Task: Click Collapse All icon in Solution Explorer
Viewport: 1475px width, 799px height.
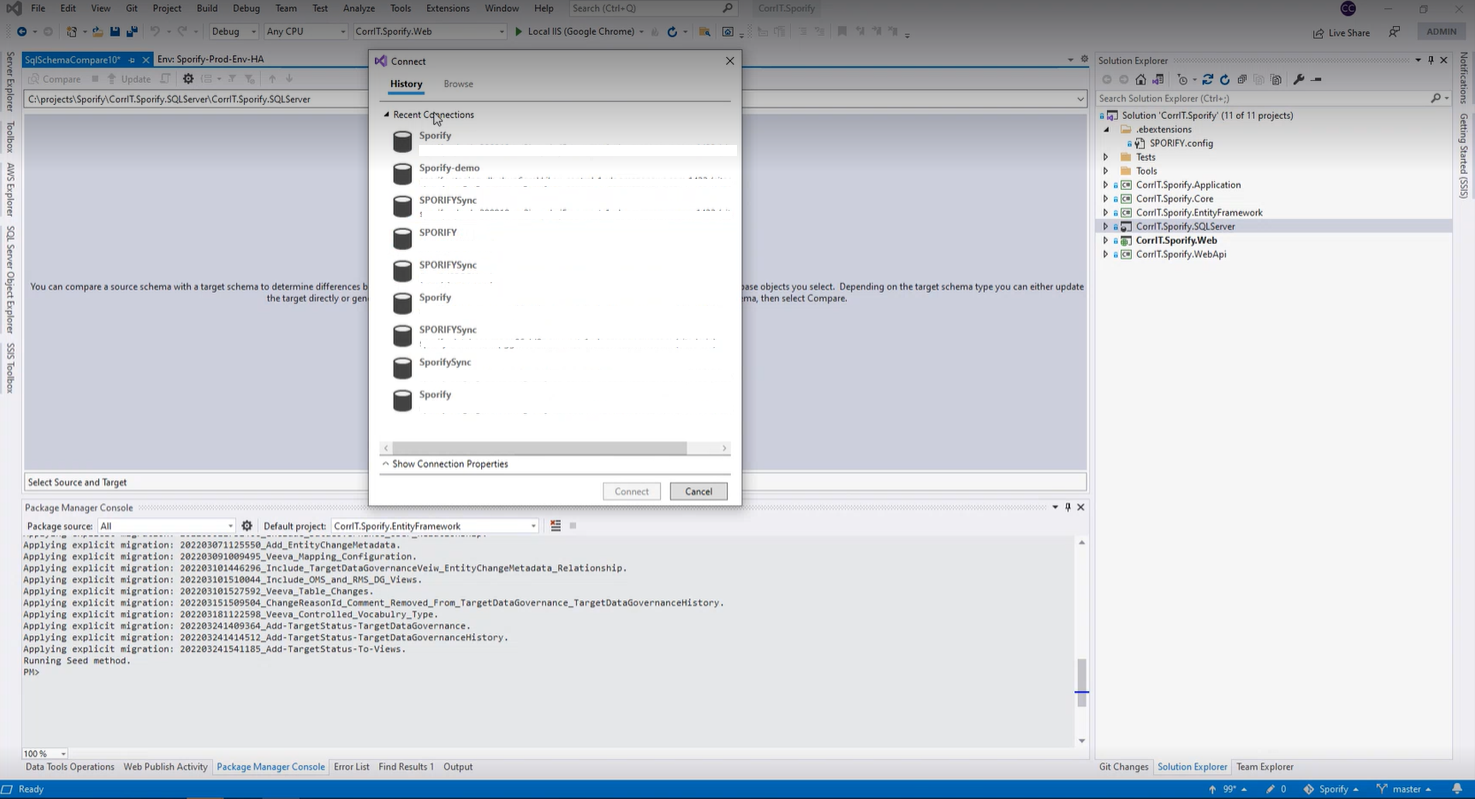Action: point(1242,80)
